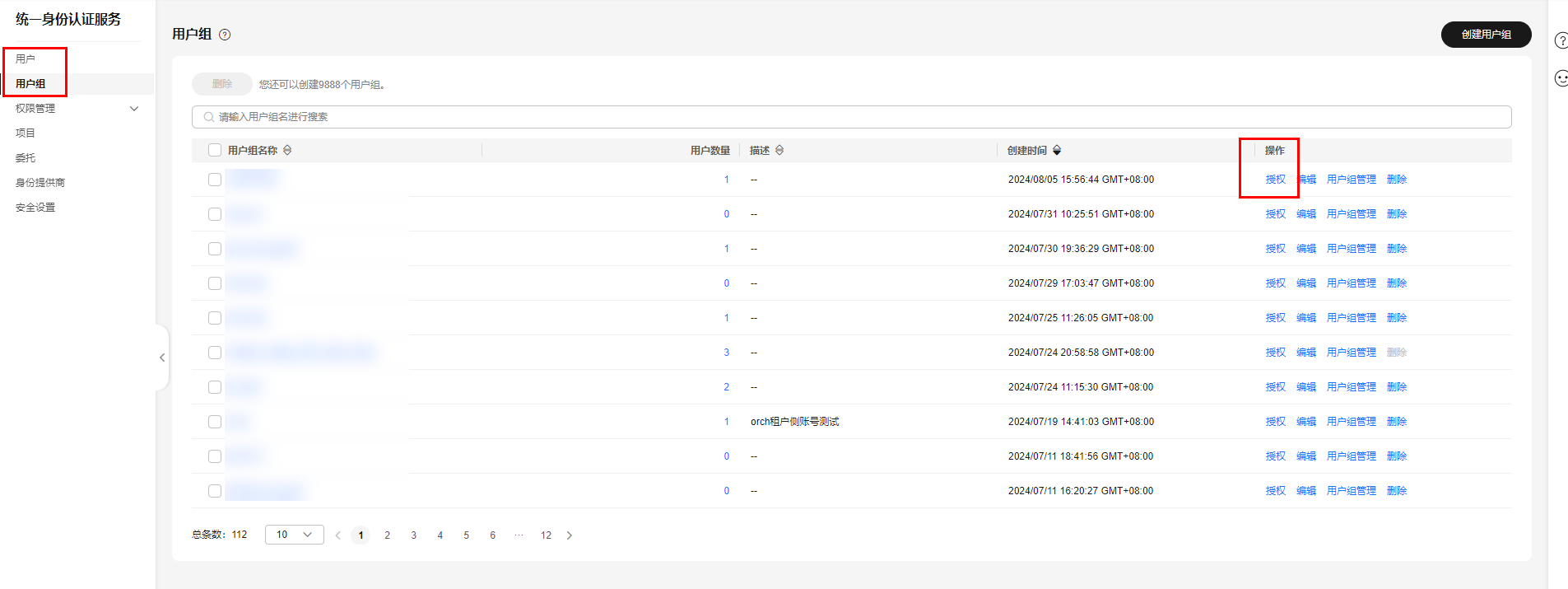Click the disabled 删除 batch button

pyautogui.click(x=222, y=84)
